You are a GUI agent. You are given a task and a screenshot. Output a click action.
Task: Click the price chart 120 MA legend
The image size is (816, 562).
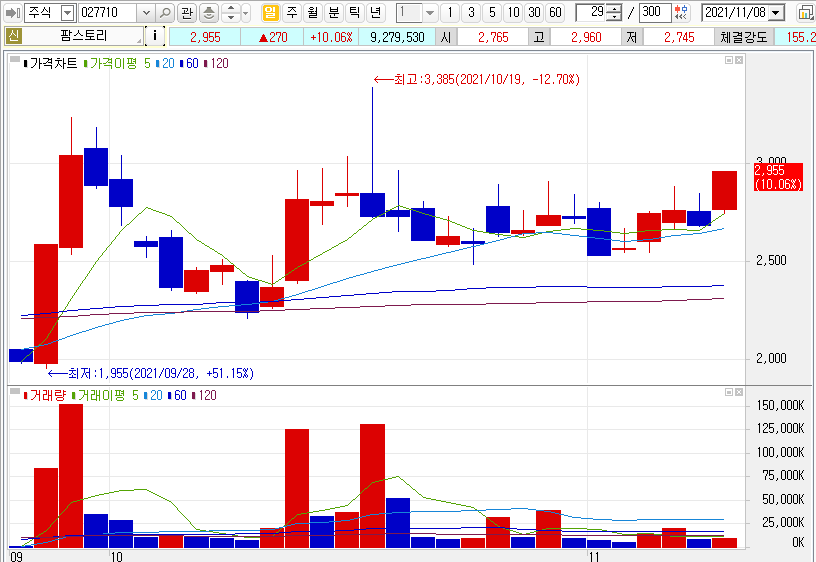click(216, 63)
